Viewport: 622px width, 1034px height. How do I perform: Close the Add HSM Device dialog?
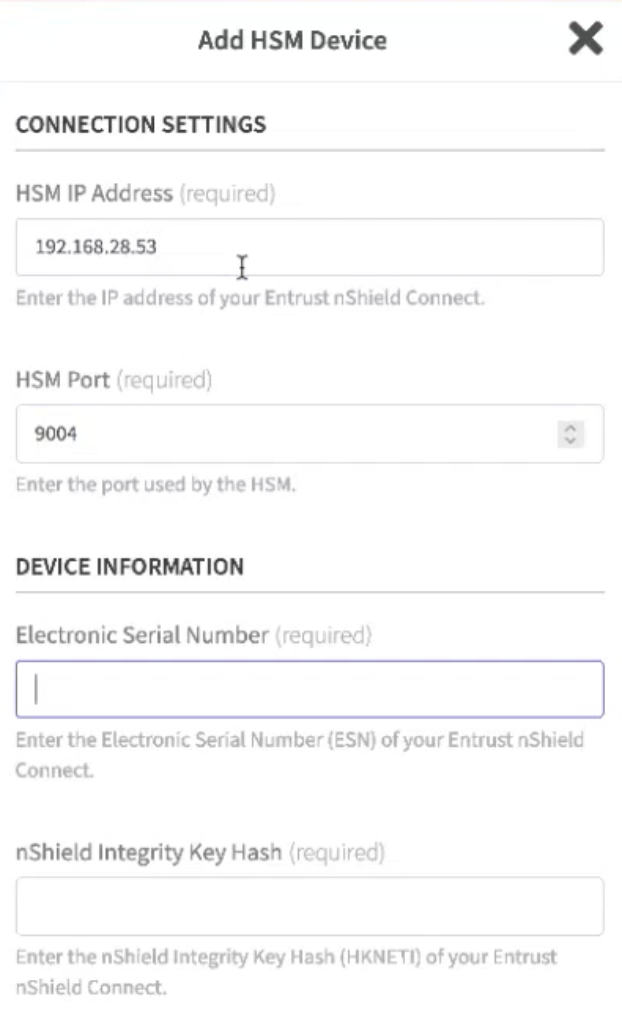click(585, 40)
